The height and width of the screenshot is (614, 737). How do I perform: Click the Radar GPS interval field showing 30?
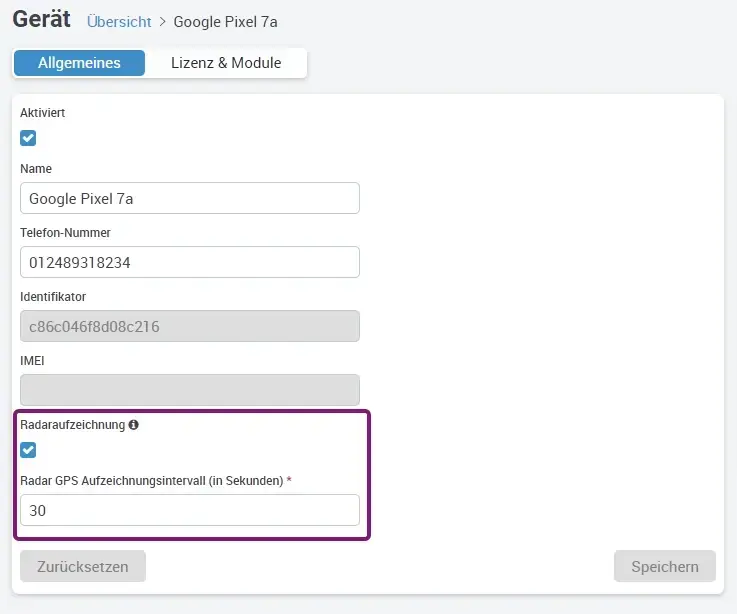pos(189,510)
